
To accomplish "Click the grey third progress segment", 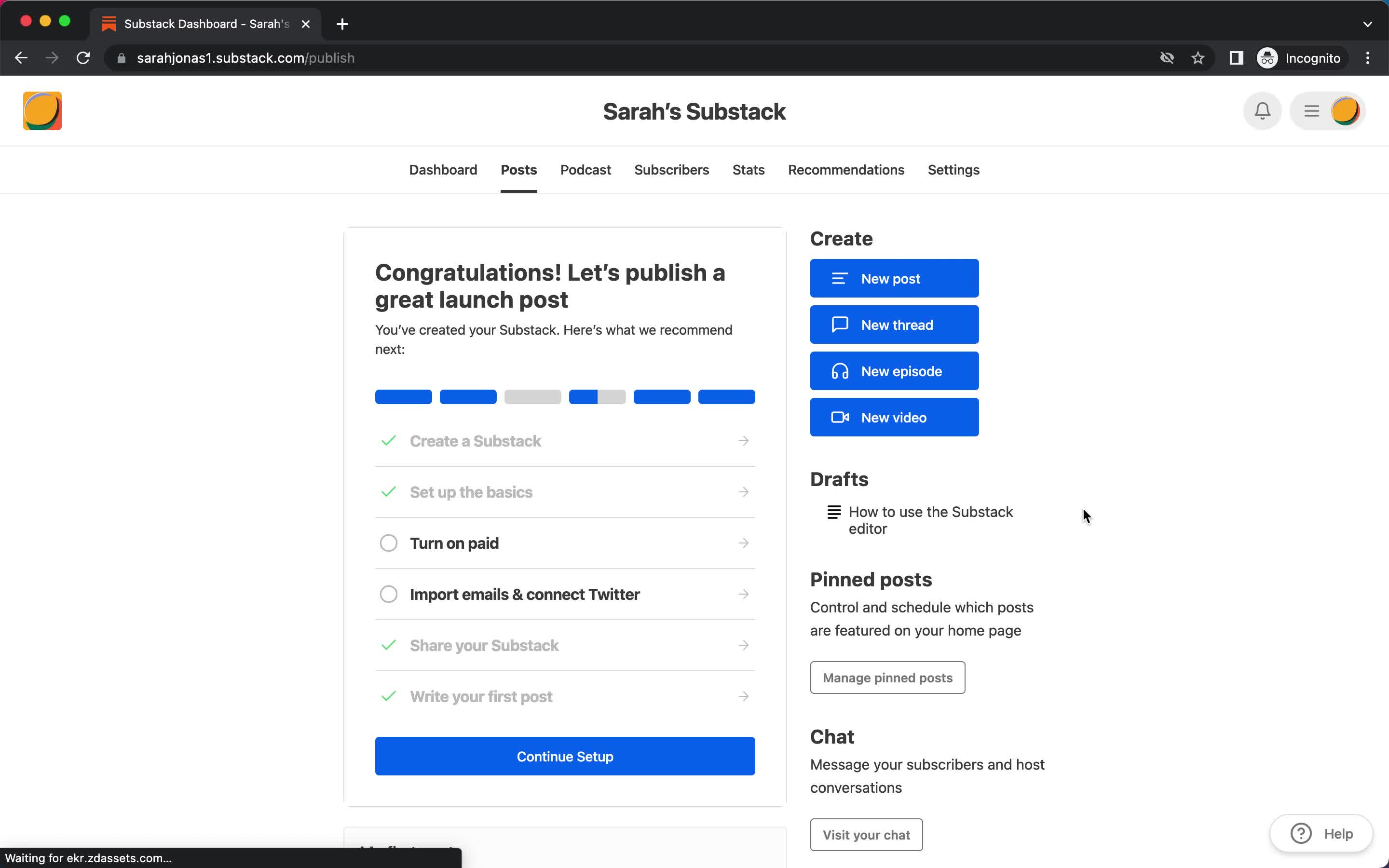I will click(x=532, y=397).
